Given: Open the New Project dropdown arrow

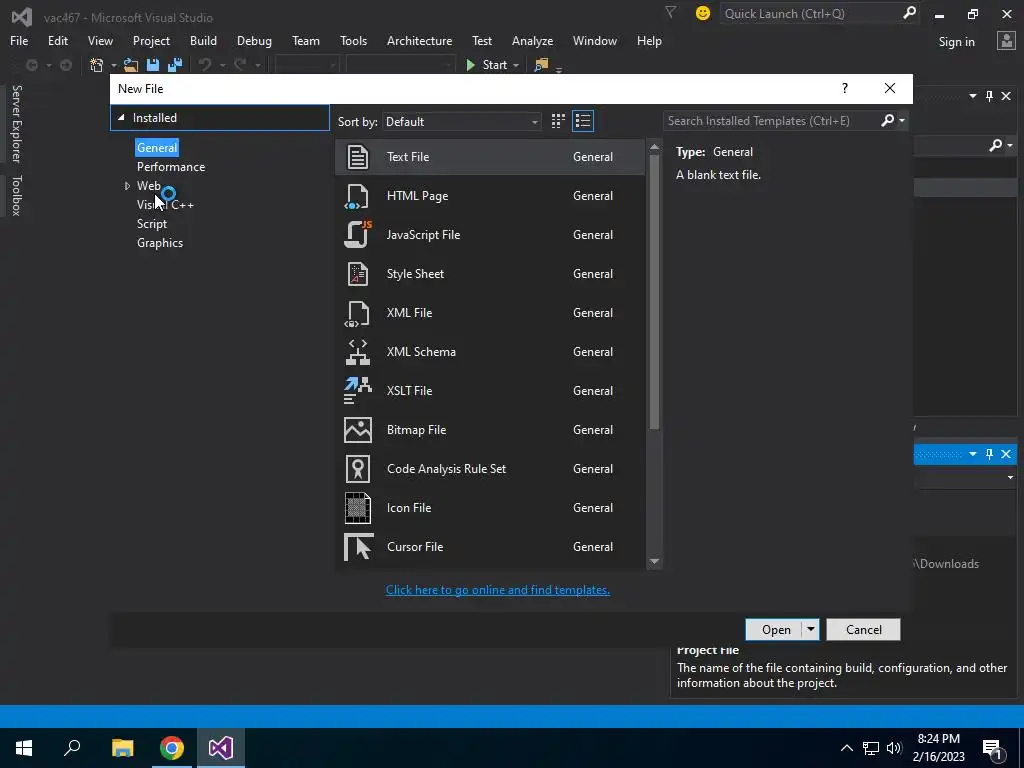Looking at the screenshot, I should click(x=113, y=65).
